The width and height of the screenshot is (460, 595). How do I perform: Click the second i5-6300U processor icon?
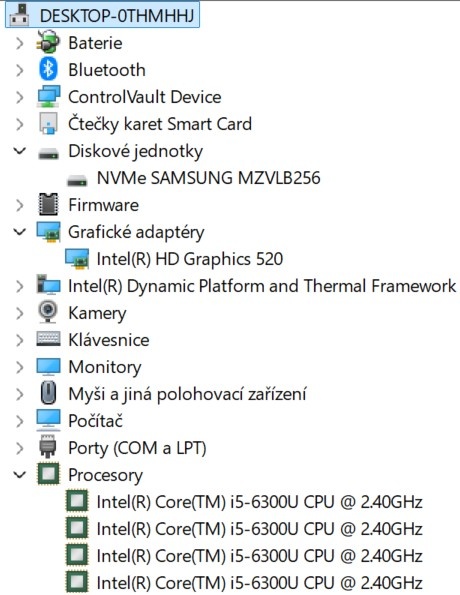(x=77, y=528)
